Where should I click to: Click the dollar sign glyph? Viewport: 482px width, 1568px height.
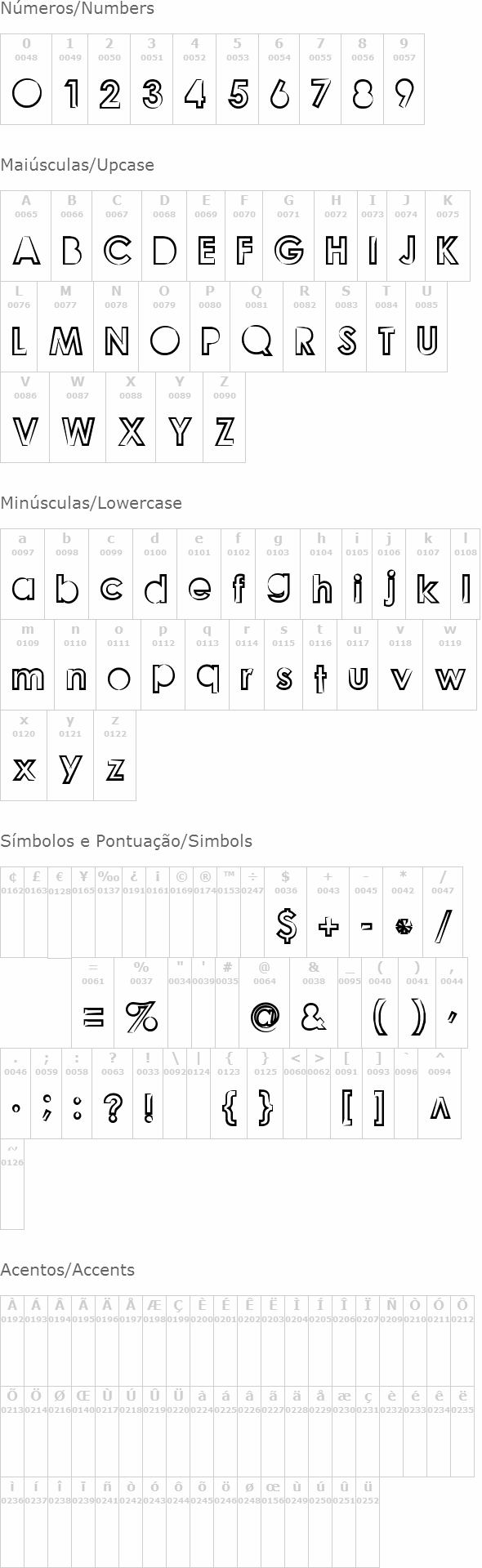(x=286, y=925)
